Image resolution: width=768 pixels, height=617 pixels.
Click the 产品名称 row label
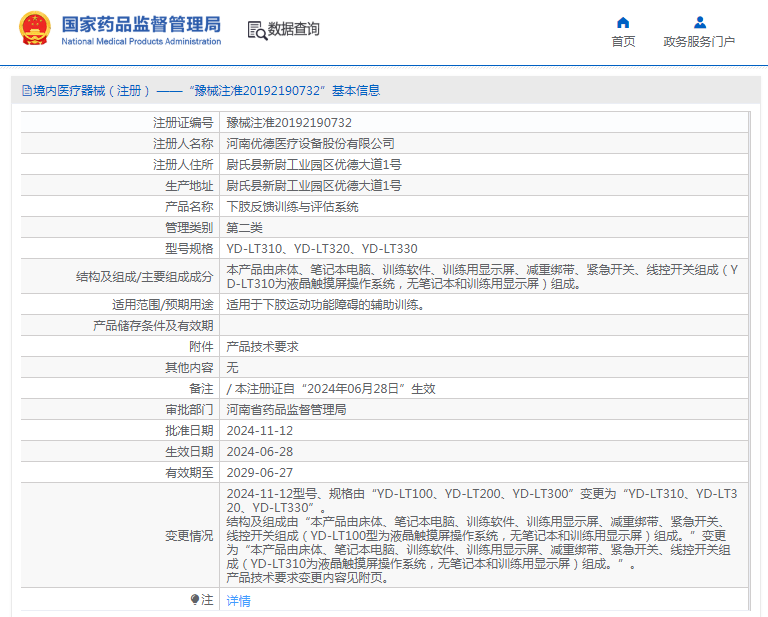pyautogui.click(x=189, y=207)
